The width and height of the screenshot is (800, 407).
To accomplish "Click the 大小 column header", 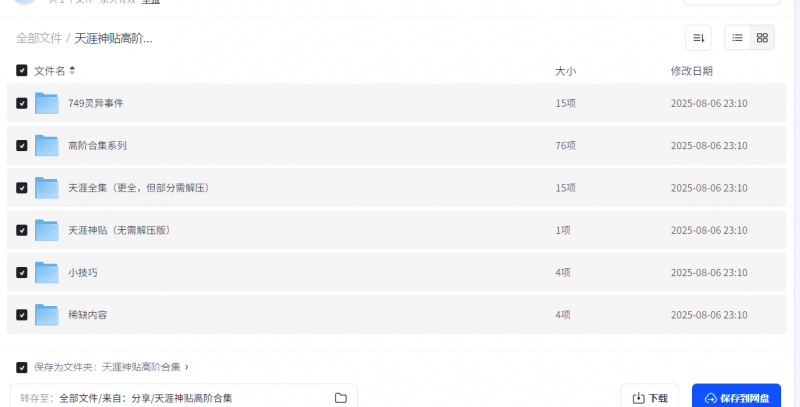I will click(565, 71).
